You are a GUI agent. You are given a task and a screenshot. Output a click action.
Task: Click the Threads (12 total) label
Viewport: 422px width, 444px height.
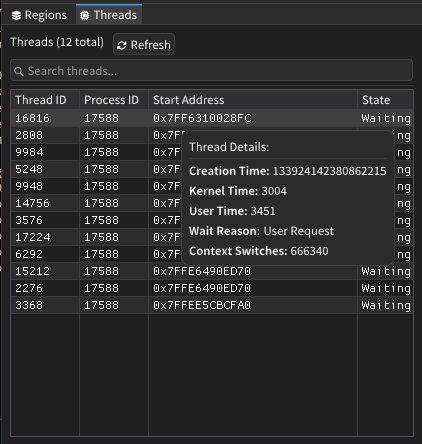[57, 42]
